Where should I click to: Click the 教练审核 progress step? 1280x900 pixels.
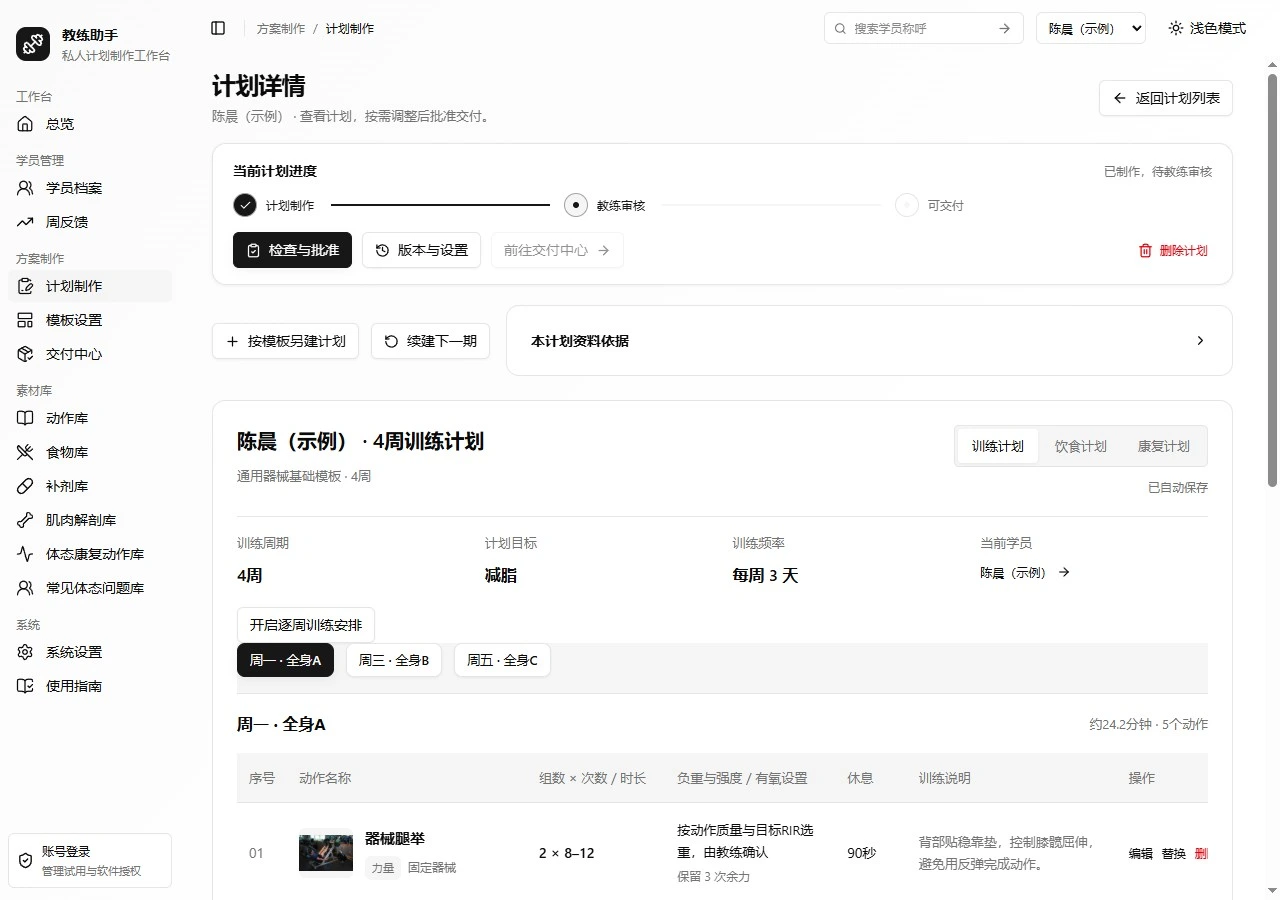click(605, 205)
